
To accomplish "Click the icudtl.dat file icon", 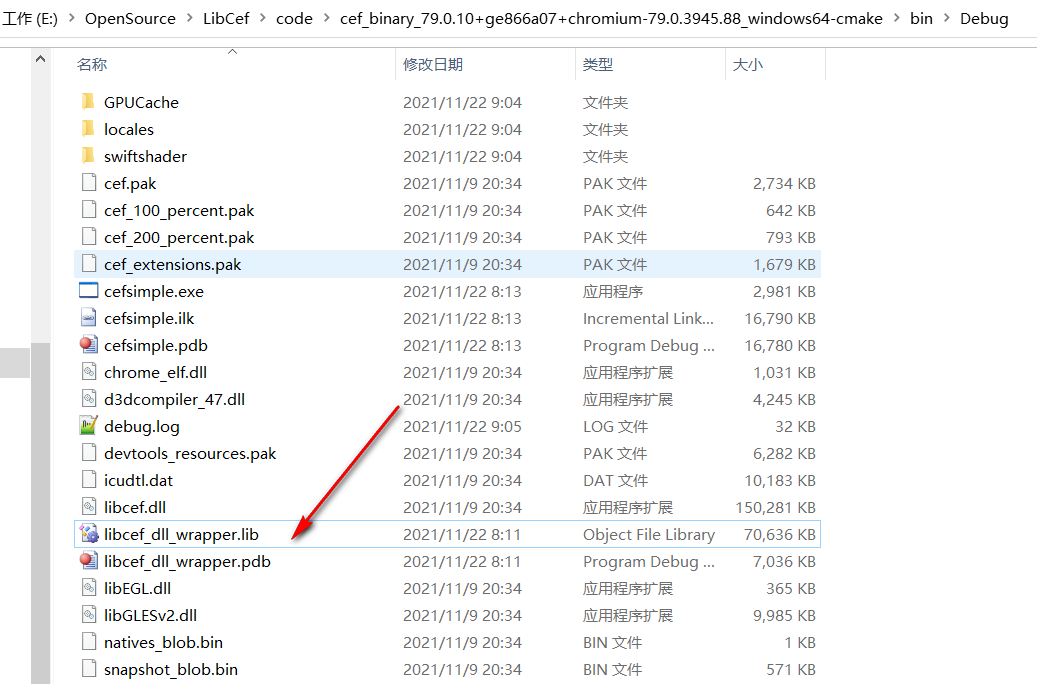I will (89, 480).
